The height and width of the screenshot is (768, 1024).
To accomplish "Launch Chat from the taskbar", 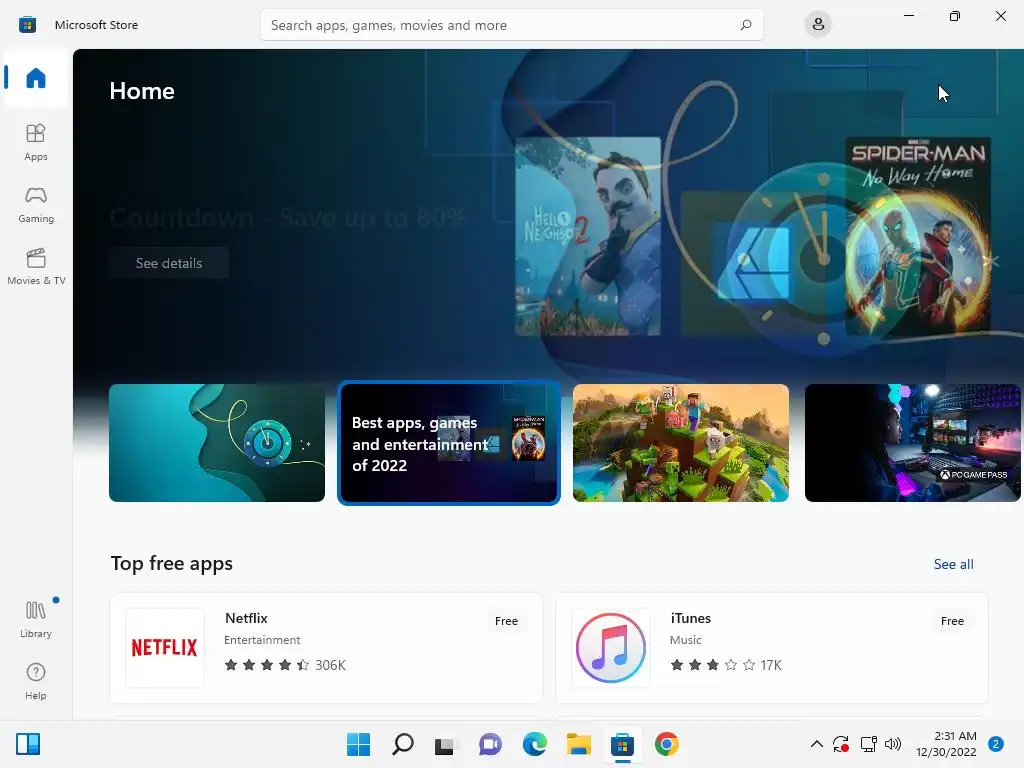I will pos(490,744).
